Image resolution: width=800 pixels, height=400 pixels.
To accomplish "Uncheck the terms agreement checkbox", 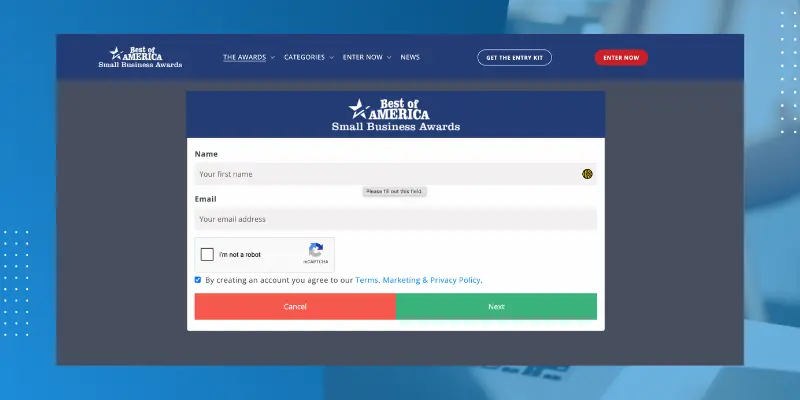I will (198, 280).
